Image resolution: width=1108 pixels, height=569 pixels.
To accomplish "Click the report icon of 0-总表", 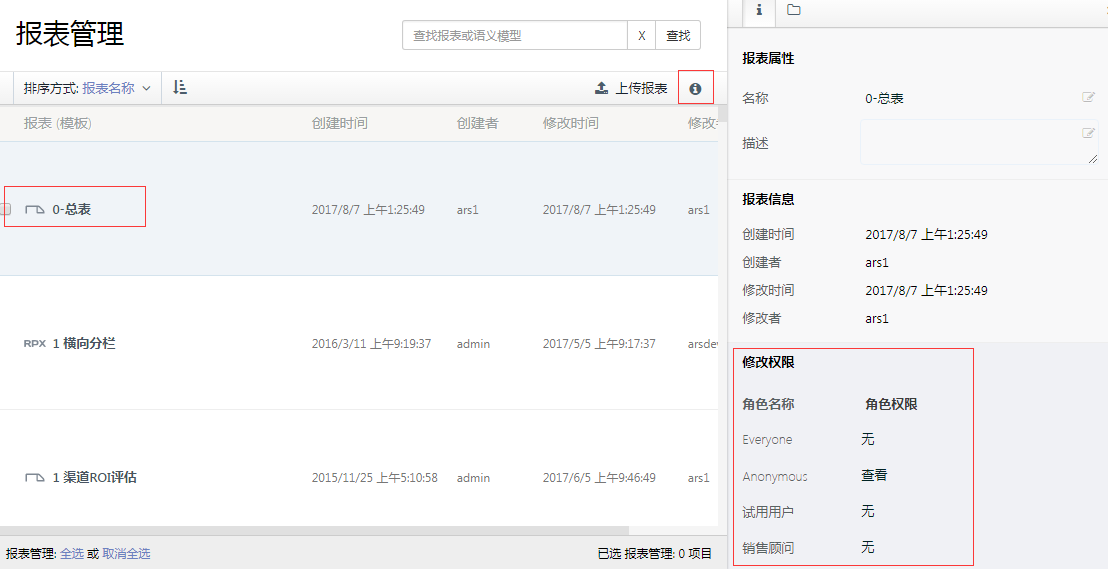I will pos(35,209).
